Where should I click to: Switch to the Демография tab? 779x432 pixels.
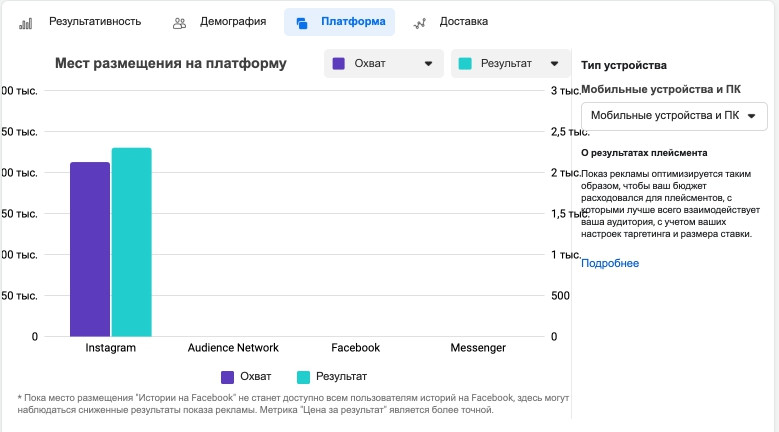(232, 21)
